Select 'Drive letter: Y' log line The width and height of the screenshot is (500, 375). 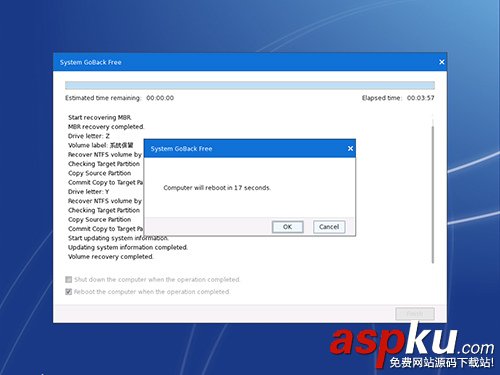click(x=88, y=192)
